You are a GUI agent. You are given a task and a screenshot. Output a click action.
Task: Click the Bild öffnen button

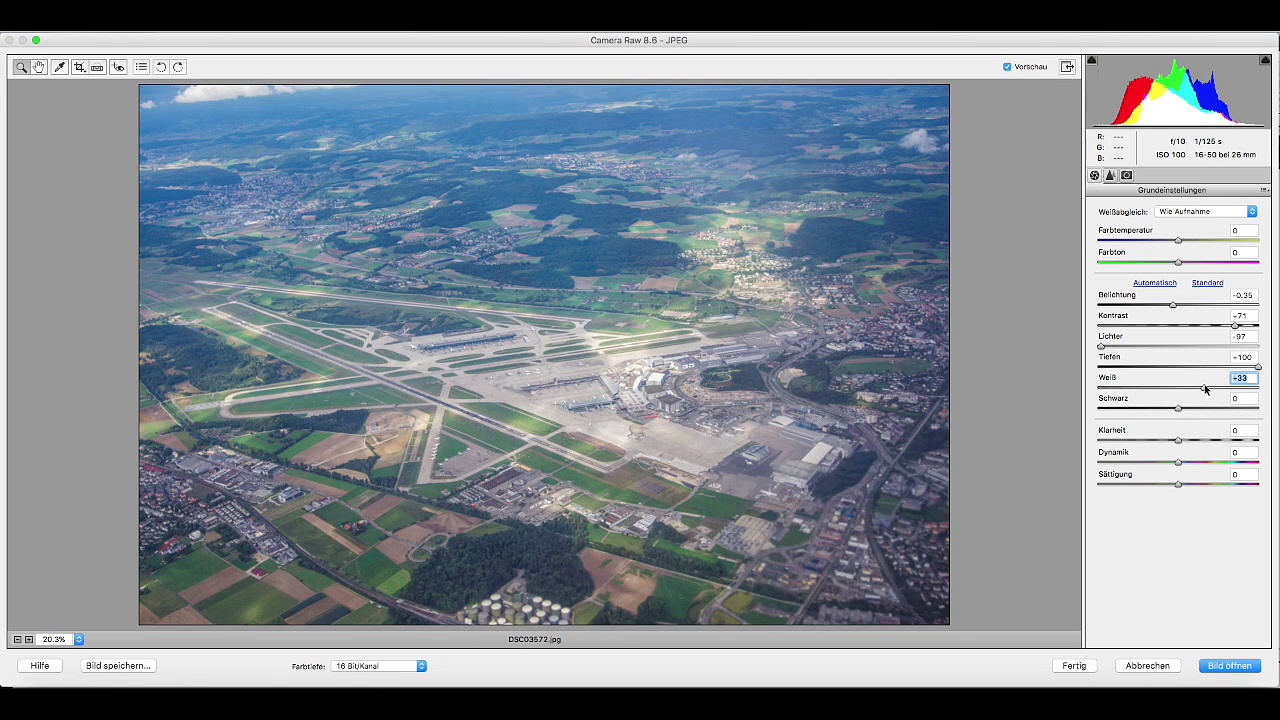1229,666
